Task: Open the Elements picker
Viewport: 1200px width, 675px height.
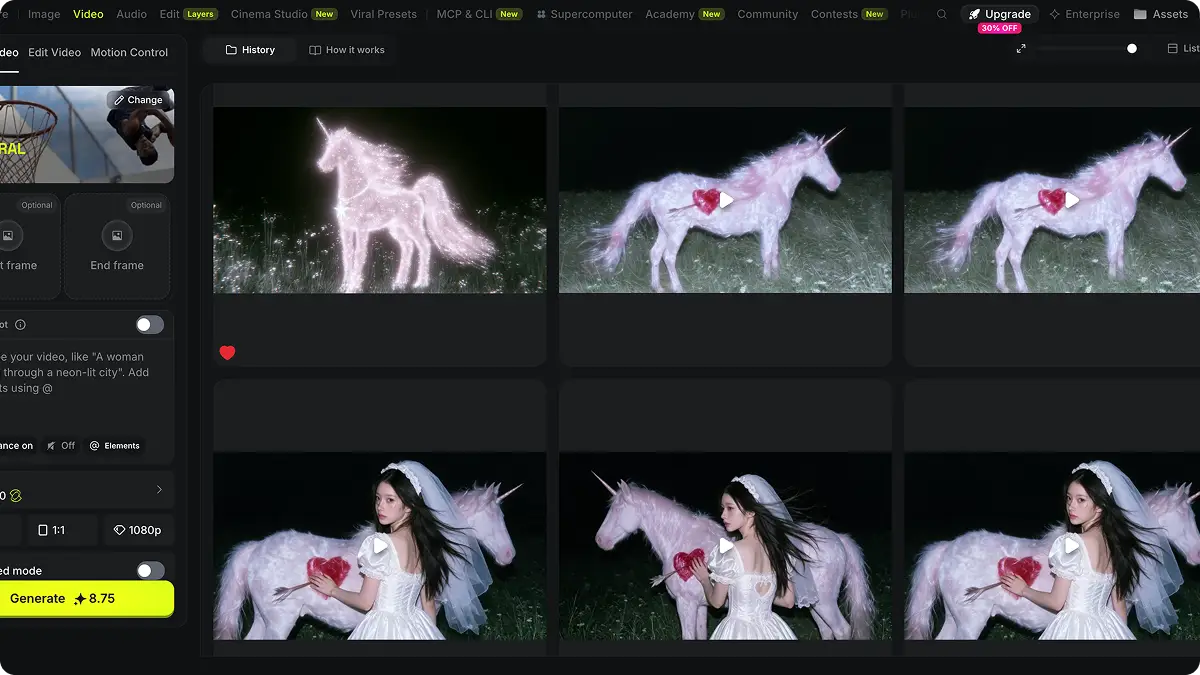Action: pyautogui.click(x=115, y=446)
